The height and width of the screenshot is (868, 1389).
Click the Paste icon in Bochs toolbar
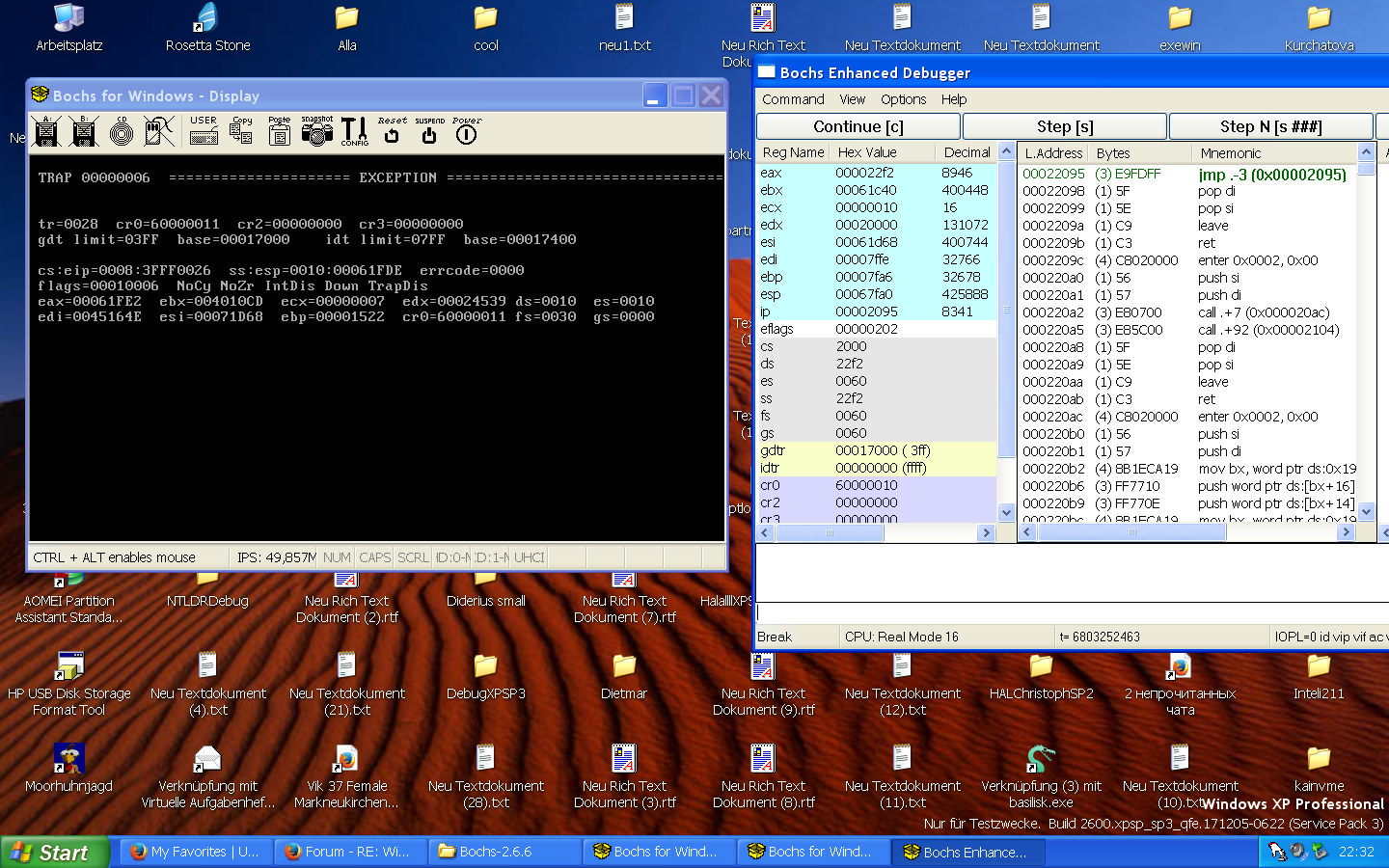(x=279, y=131)
